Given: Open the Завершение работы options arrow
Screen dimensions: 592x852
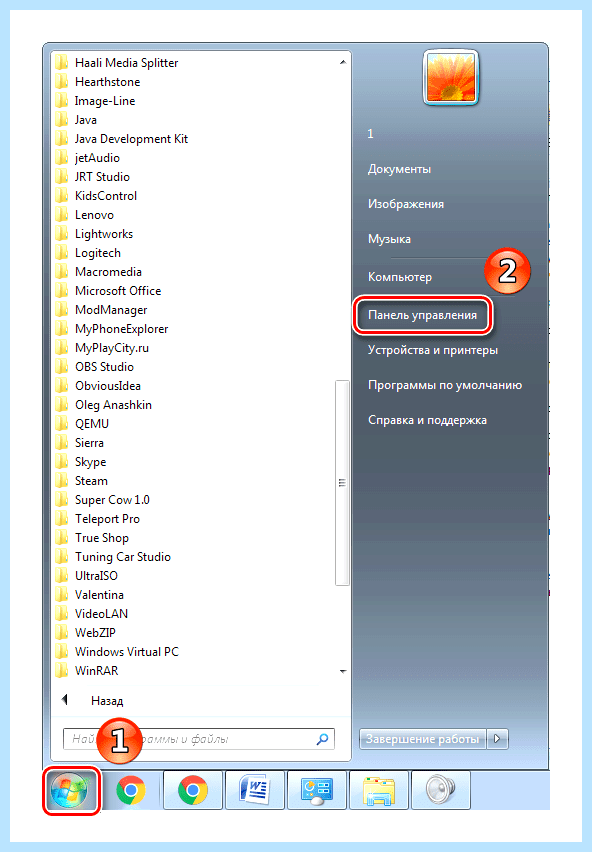Looking at the screenshot, I should click(x=497, y=739).
